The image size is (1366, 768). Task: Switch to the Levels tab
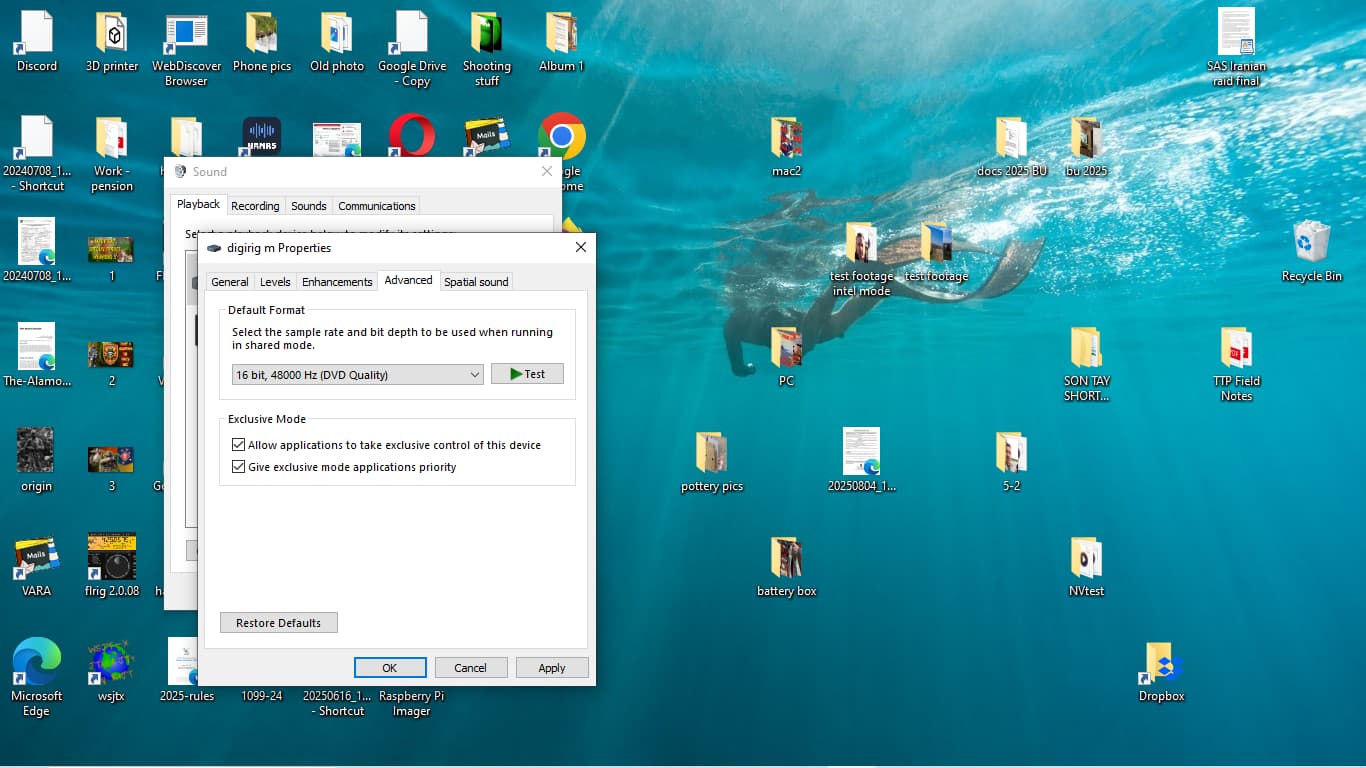point(275,282)
